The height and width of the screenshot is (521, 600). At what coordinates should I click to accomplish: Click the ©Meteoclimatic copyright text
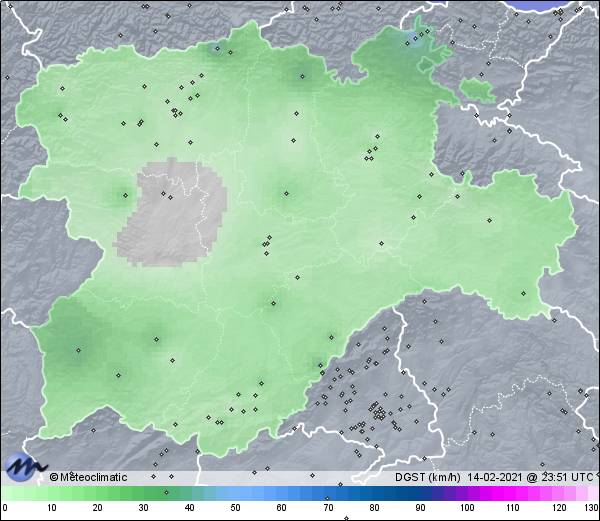pyautogui.click(x=88, y=477)
